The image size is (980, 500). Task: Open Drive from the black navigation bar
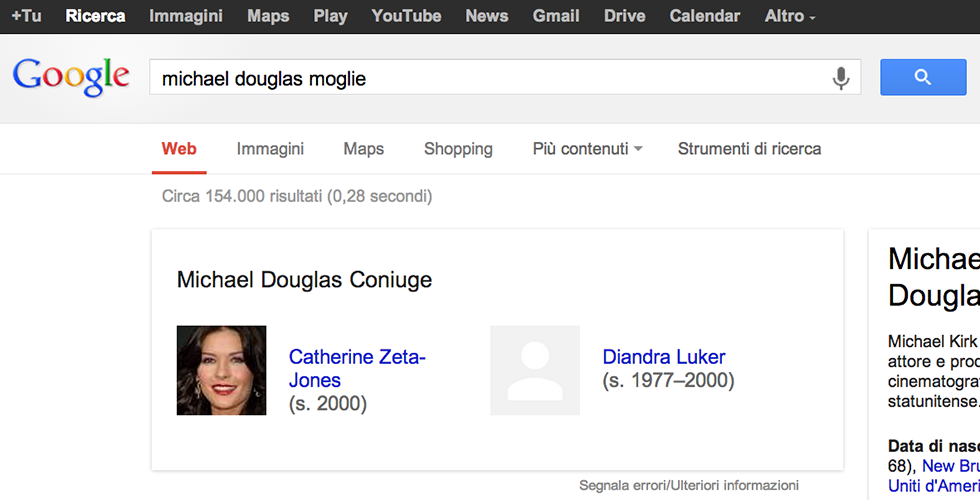coord(625,16)
